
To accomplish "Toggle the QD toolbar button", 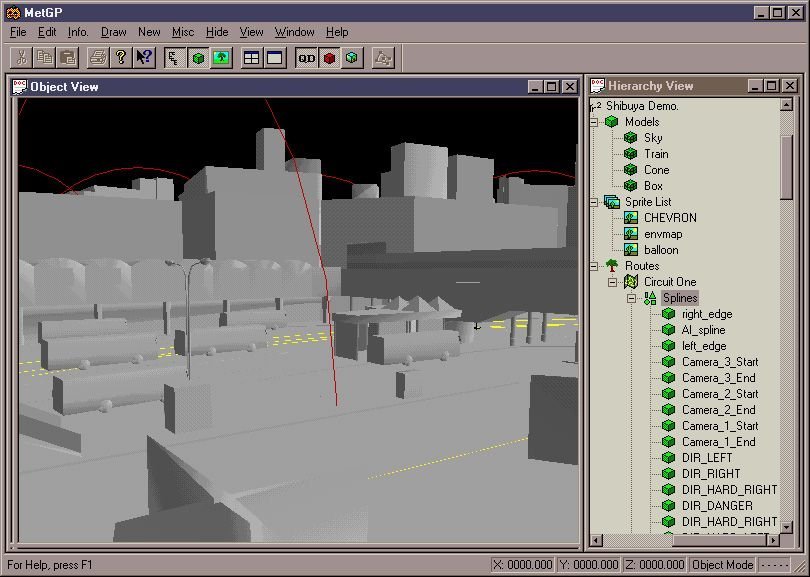I will tap(306, 57).
